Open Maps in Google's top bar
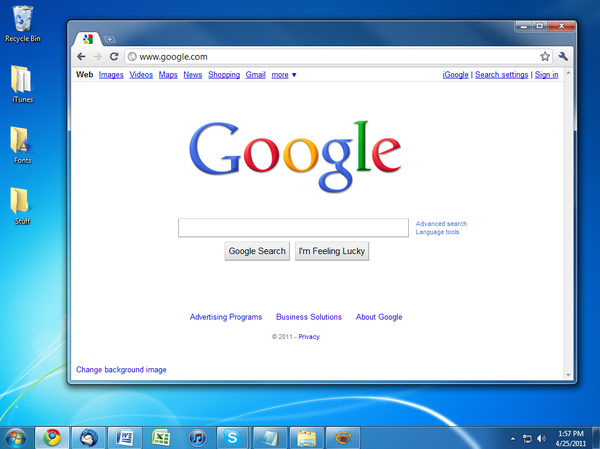This screenshot has height=449, width=600. point(168,75)
